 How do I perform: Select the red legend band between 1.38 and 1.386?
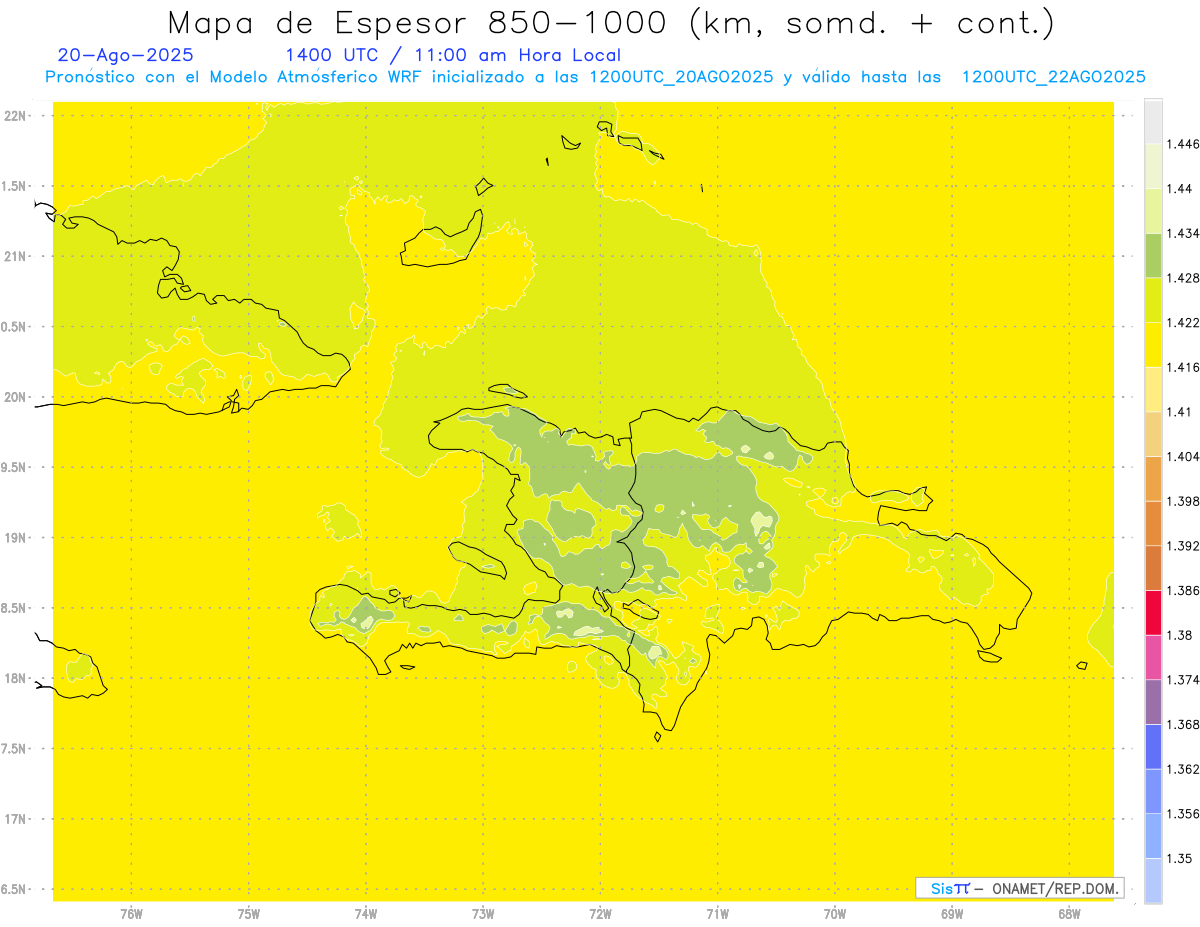[1153, 612]
